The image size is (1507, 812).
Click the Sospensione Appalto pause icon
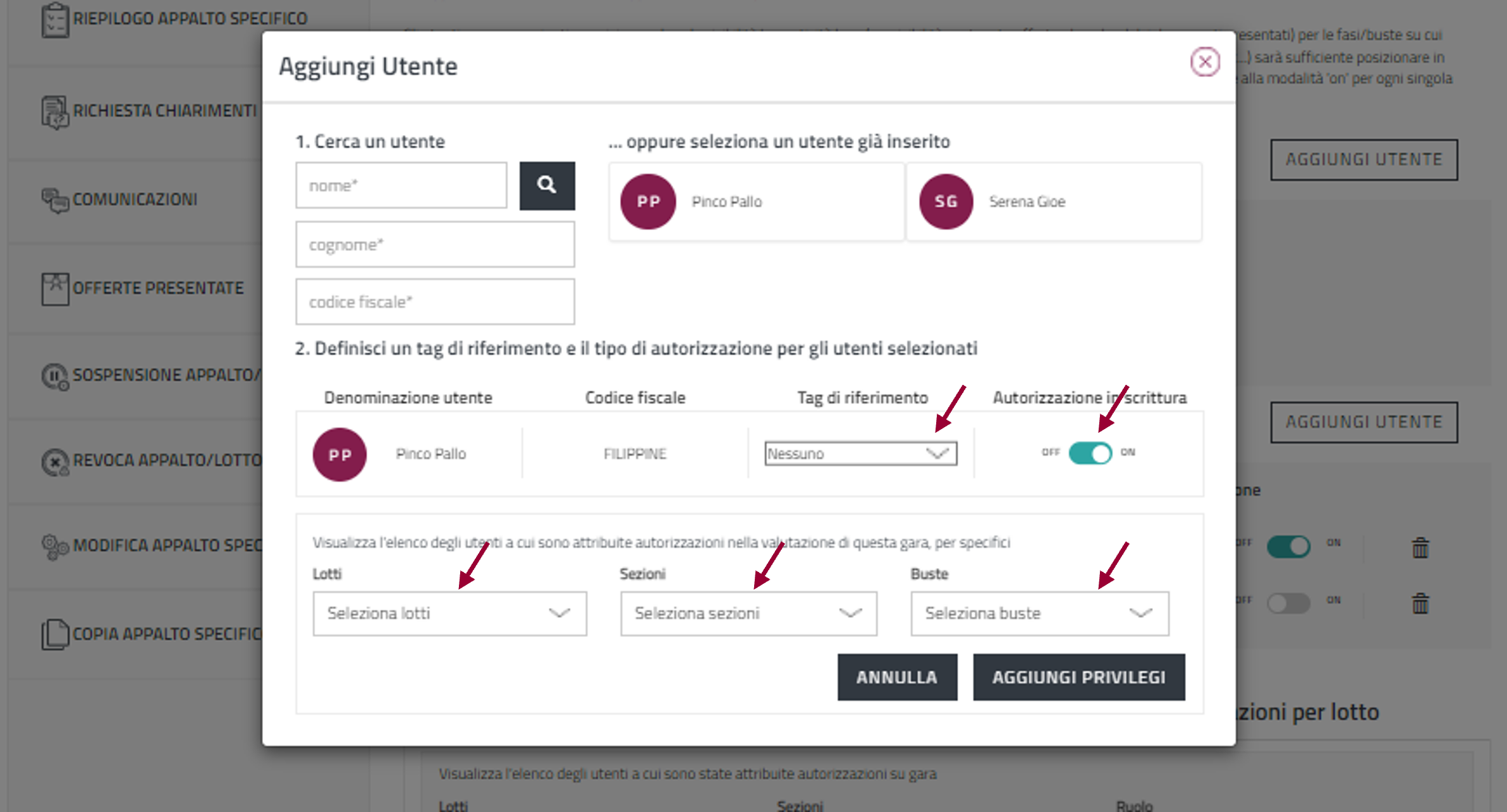[x=55, y=377]
